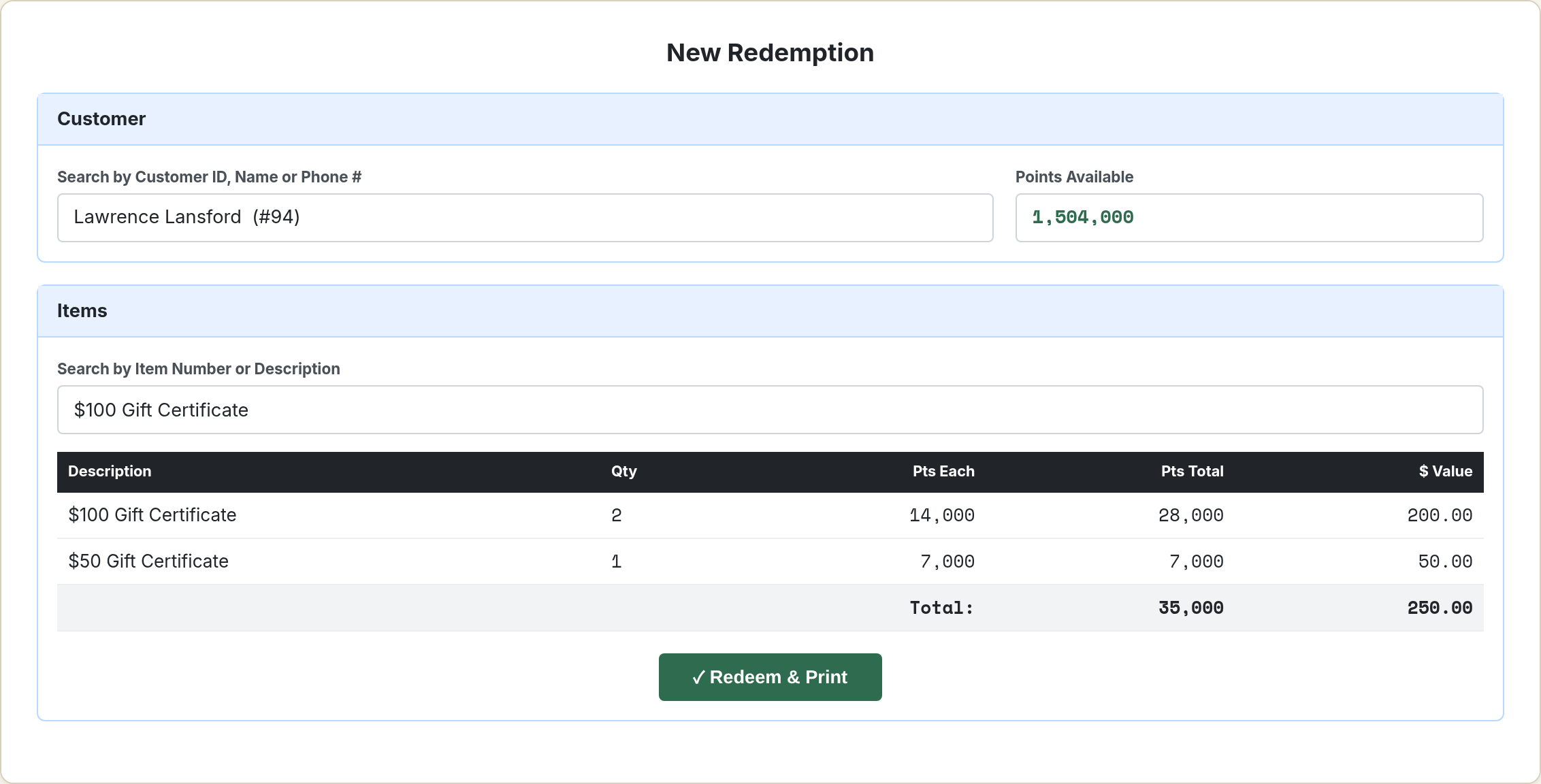Click the Qty column header
The height and width of the screenshot is (784, 1541).
pos(623,472)
